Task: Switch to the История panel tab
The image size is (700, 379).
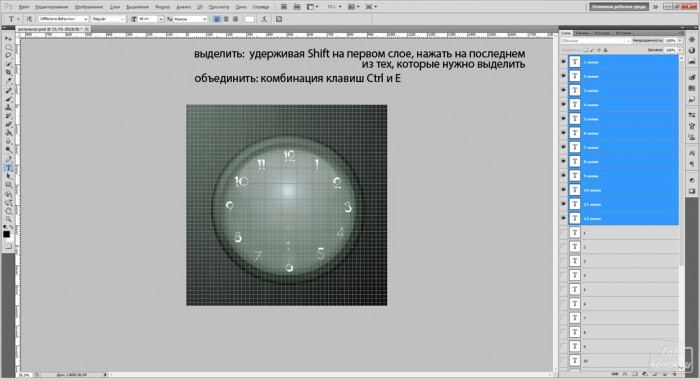Action: [x=623, y=33]
